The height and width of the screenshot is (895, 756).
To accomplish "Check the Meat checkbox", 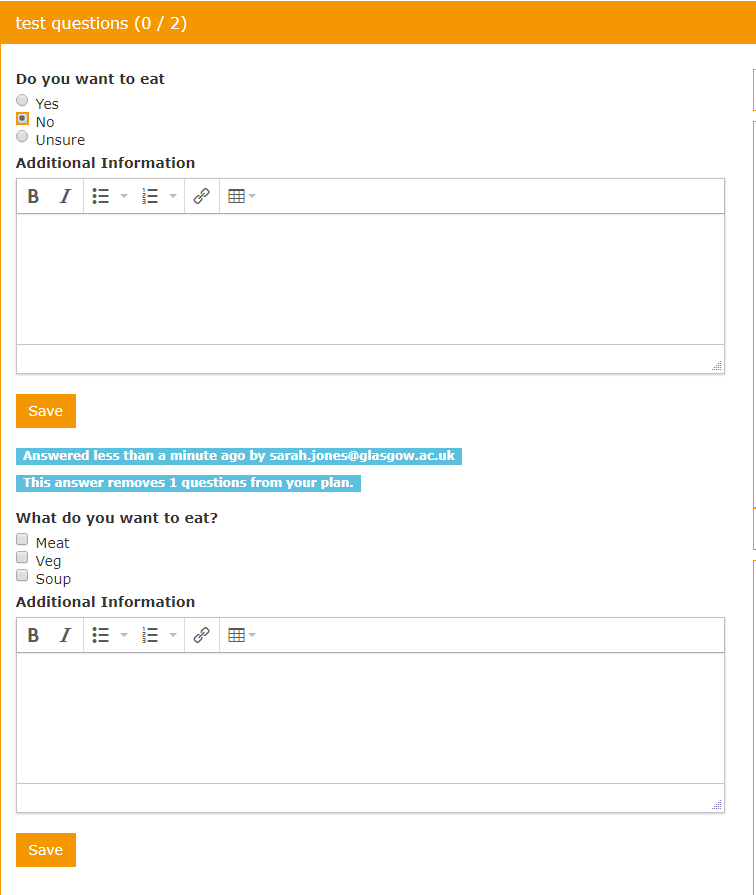I will (x=22, y=539).
